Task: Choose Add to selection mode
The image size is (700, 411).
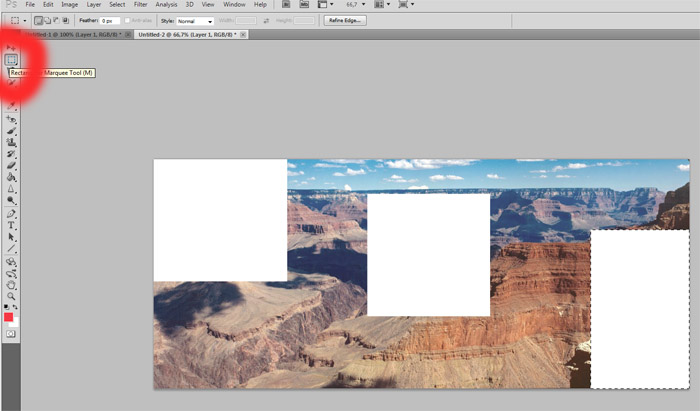Action: click(47, 21)
